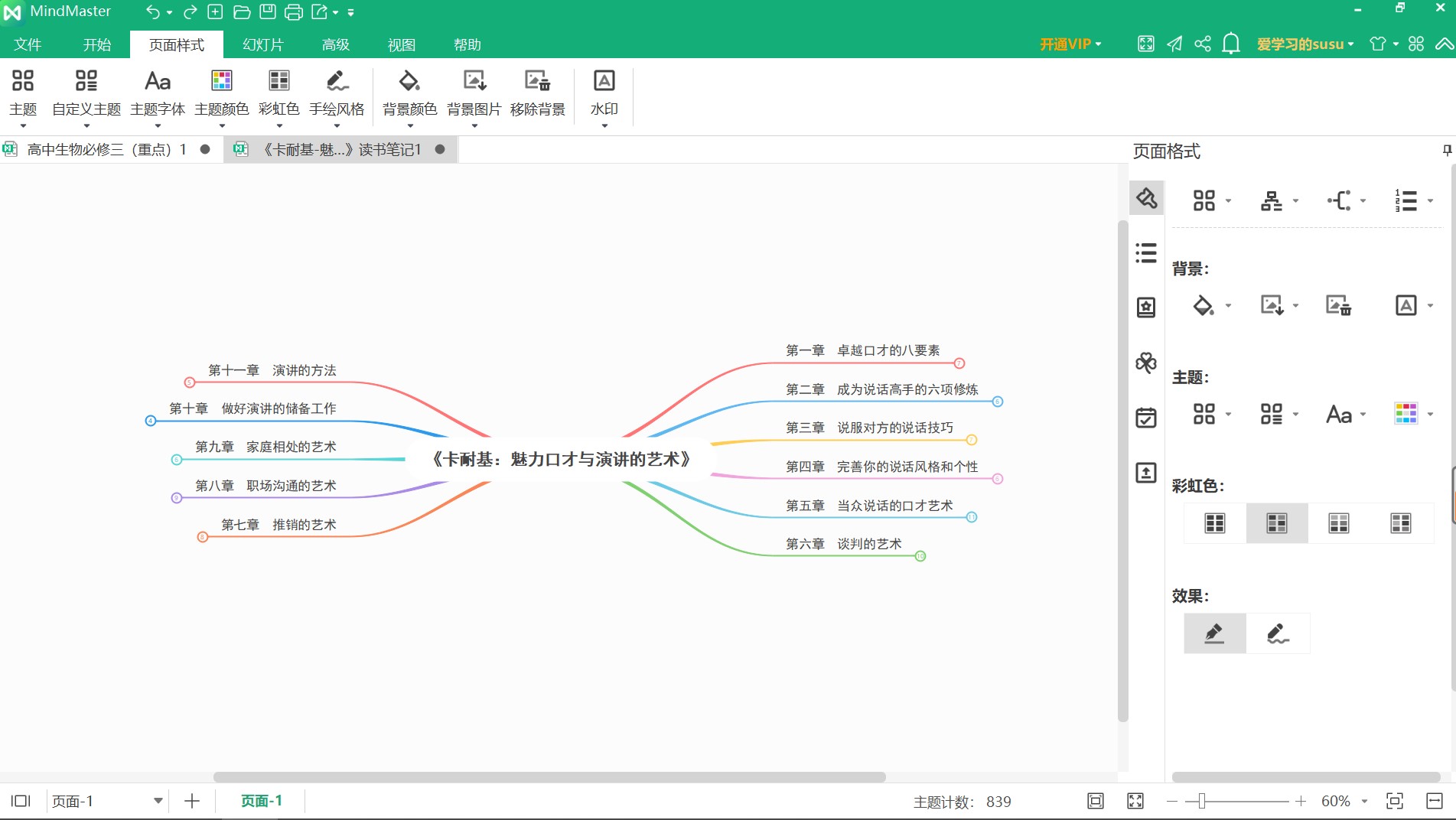Add new page with plus button

(x=192, y=801)
